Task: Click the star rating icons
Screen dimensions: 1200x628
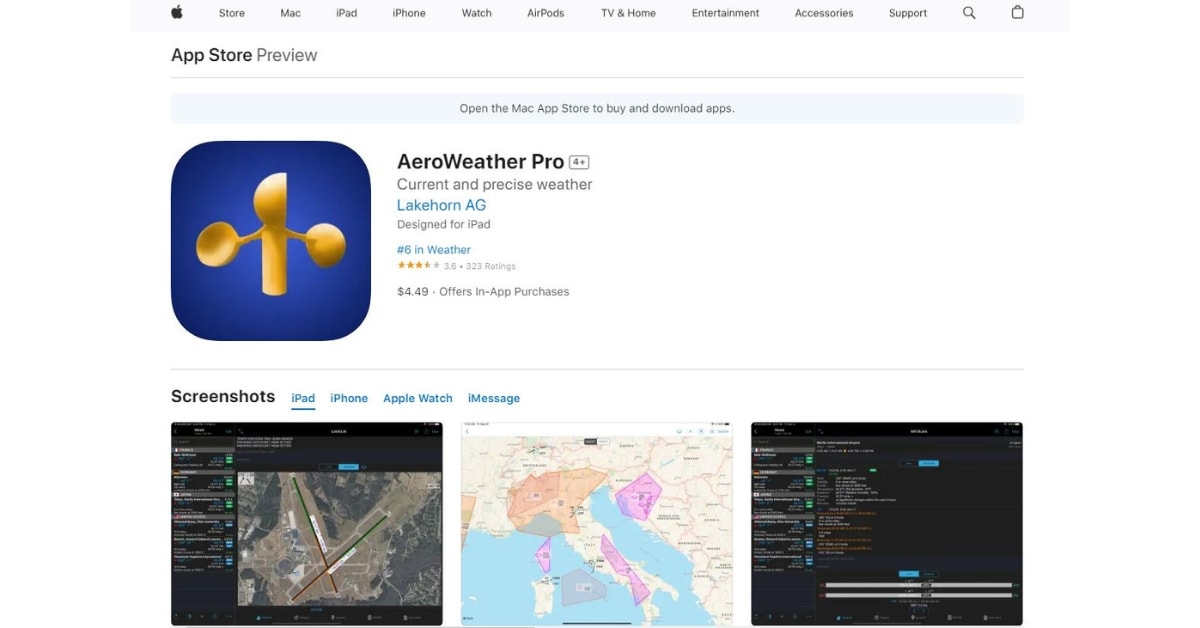Action: click(419, 266)
